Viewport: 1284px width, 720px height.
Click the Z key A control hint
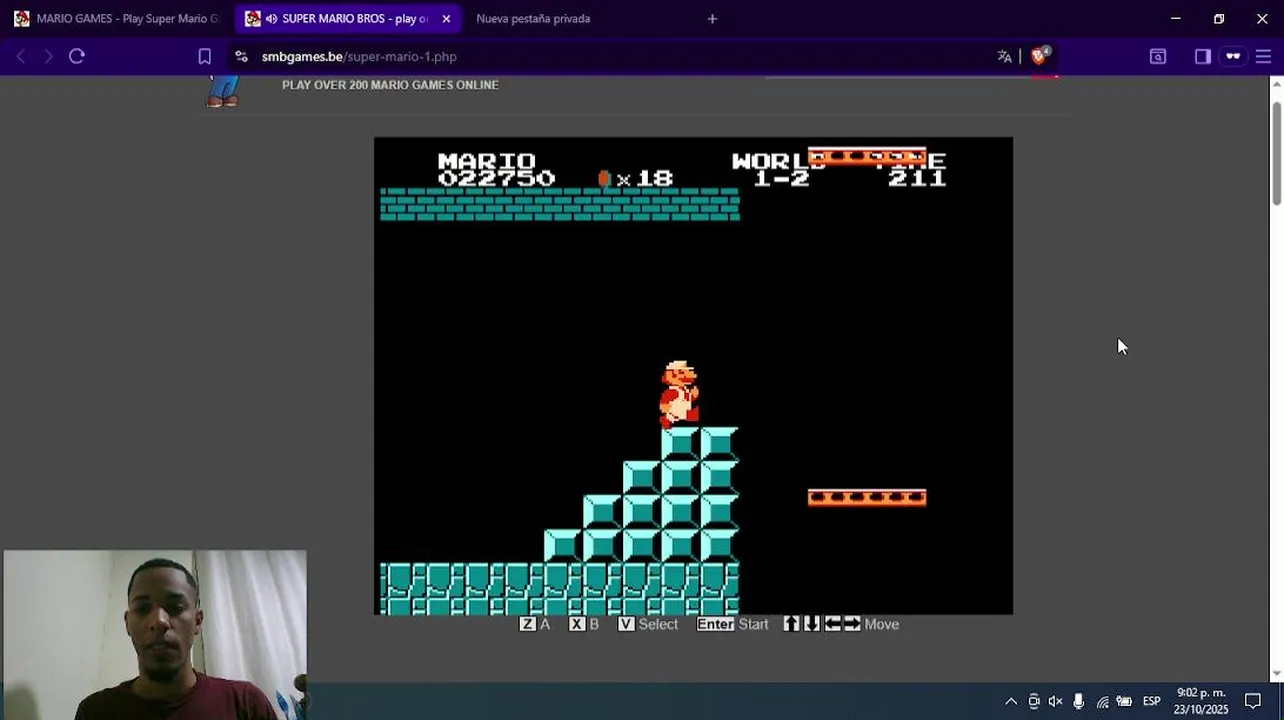tap(535, 624)
